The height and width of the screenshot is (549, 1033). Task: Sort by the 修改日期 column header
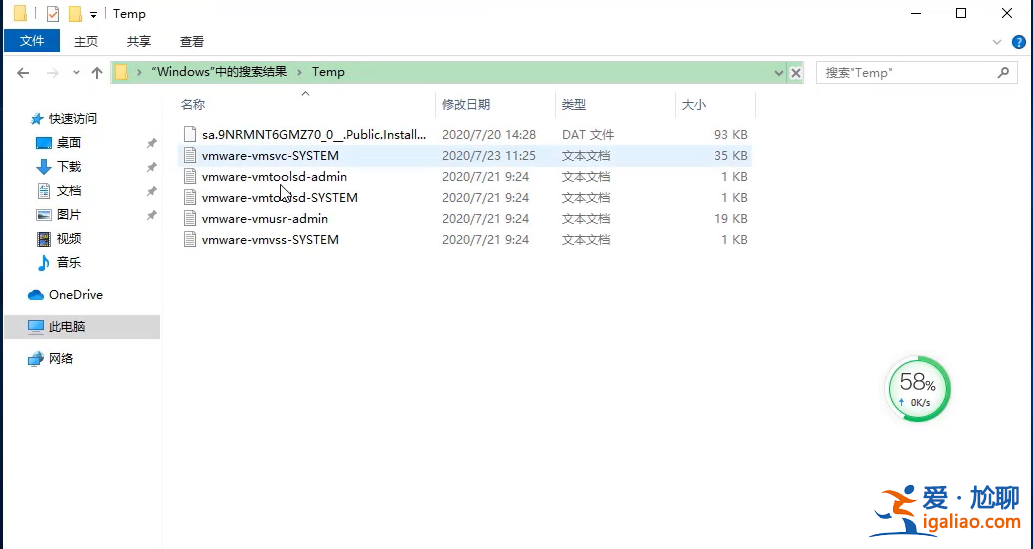[x=466, y=104]
